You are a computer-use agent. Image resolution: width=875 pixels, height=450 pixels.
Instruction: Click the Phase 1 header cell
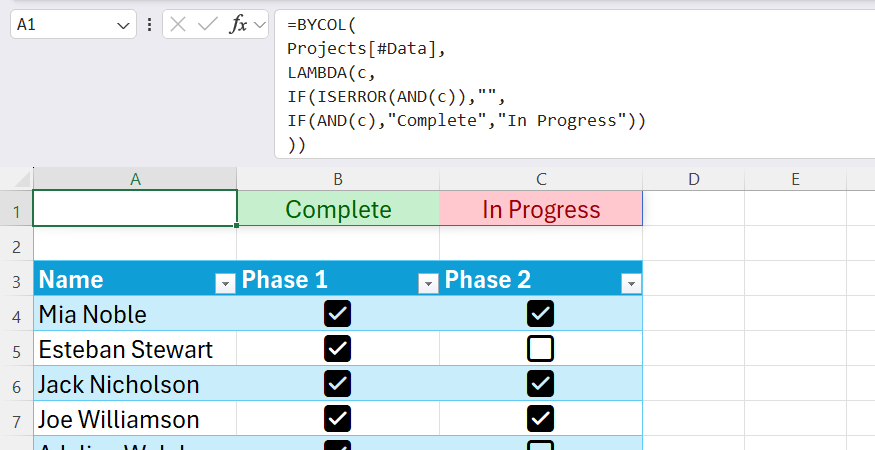coord(338,278)
